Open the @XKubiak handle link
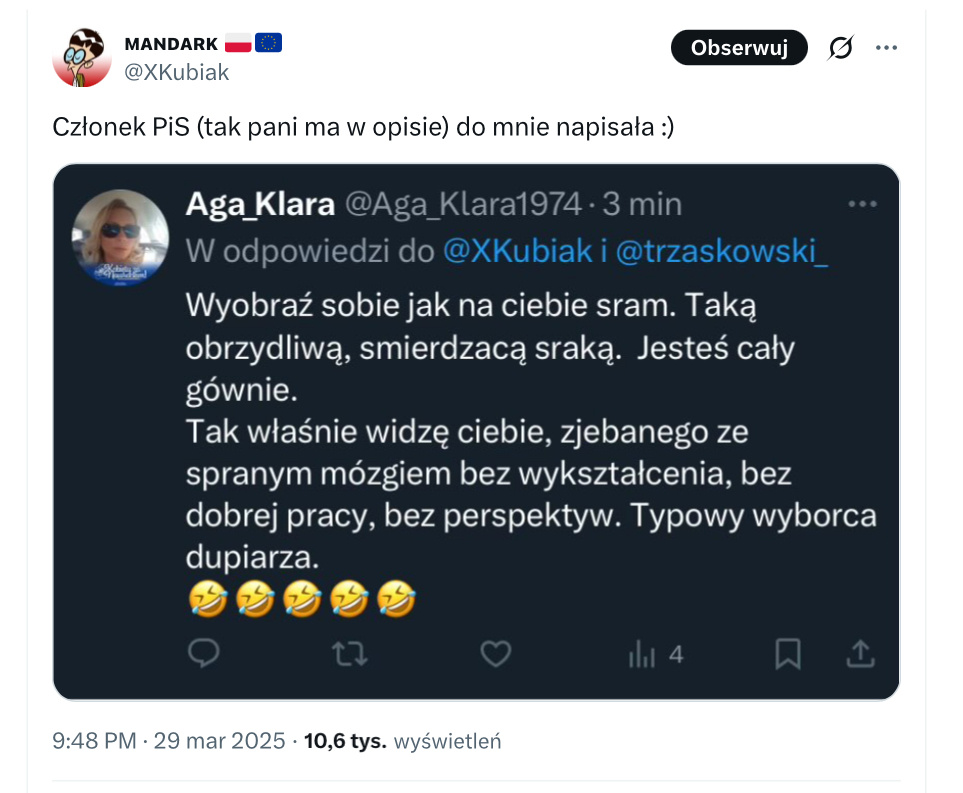963x793 pixels. pos(176,72)
